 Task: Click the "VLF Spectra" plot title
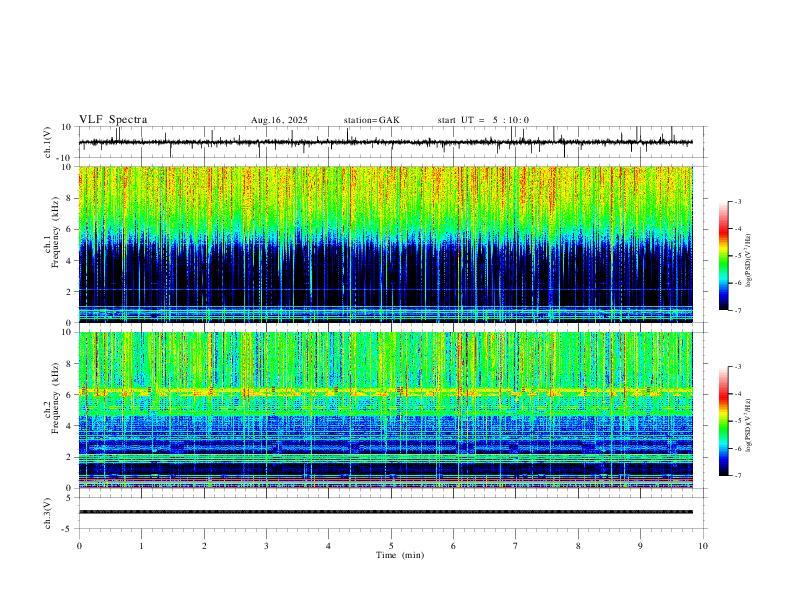[x=113, y=120]
